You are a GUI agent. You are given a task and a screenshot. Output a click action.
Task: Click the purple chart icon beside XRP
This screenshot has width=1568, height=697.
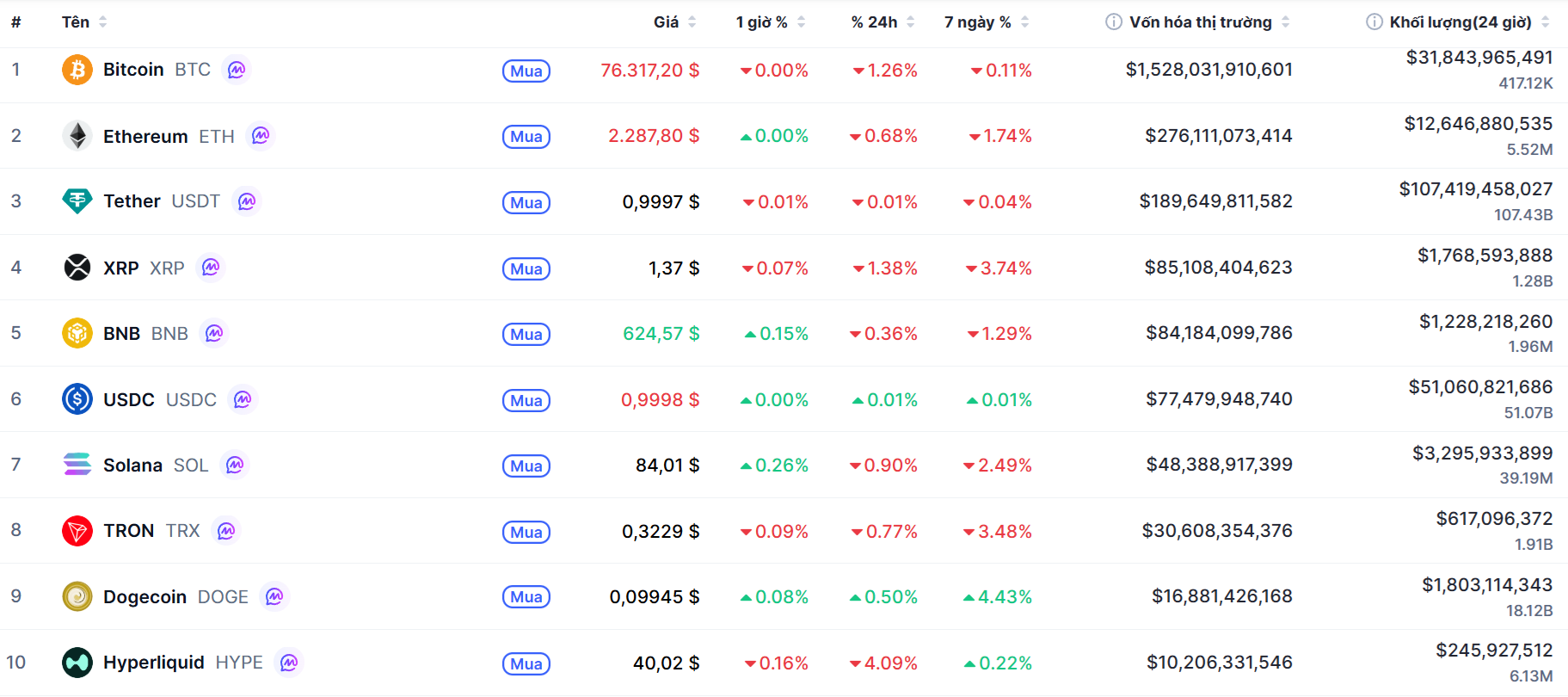211,268
